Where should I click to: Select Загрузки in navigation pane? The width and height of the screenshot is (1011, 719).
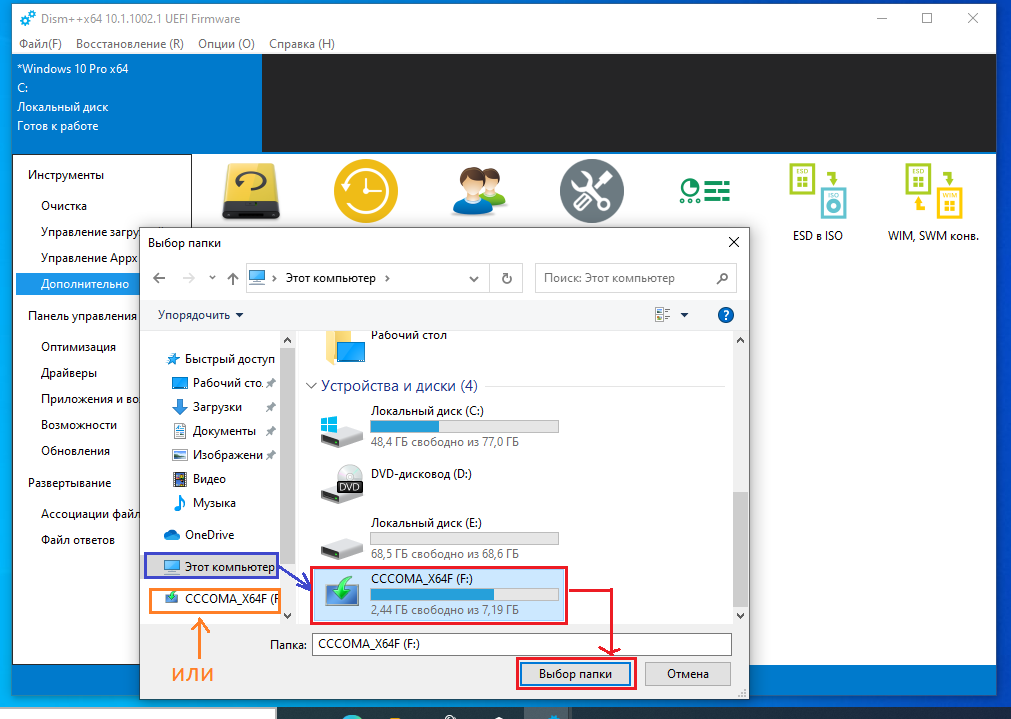click(x=217, y=407)
